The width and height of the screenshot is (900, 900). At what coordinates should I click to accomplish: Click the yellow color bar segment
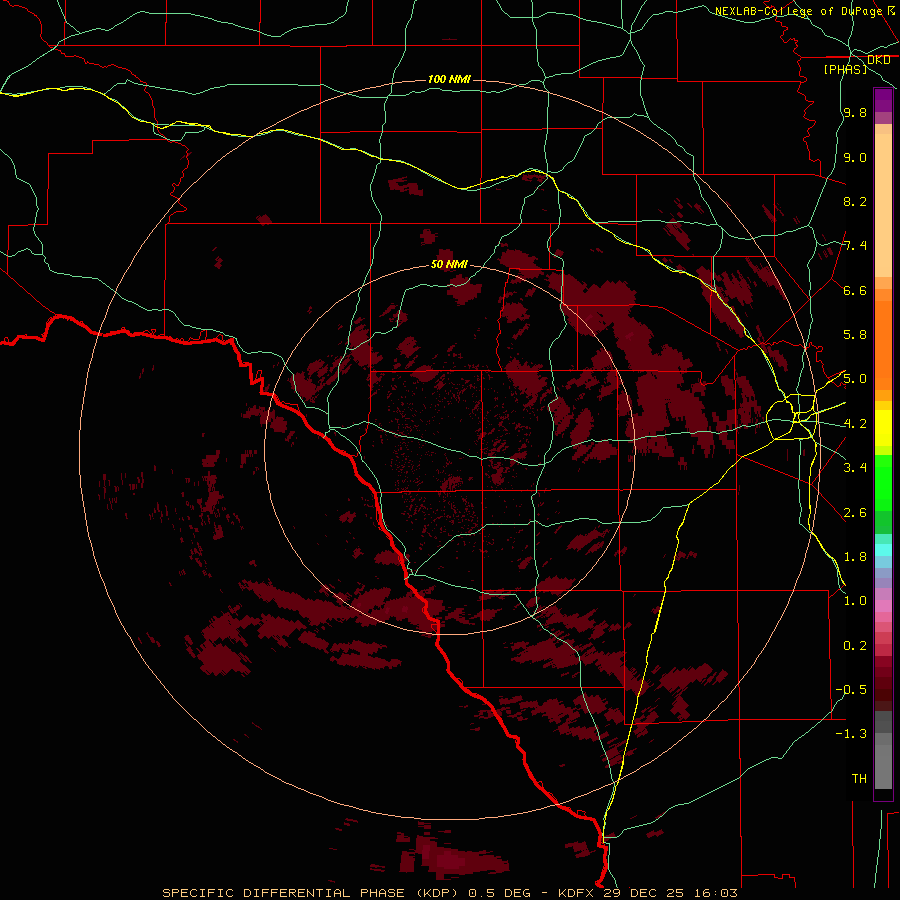[x=883, y=428]
